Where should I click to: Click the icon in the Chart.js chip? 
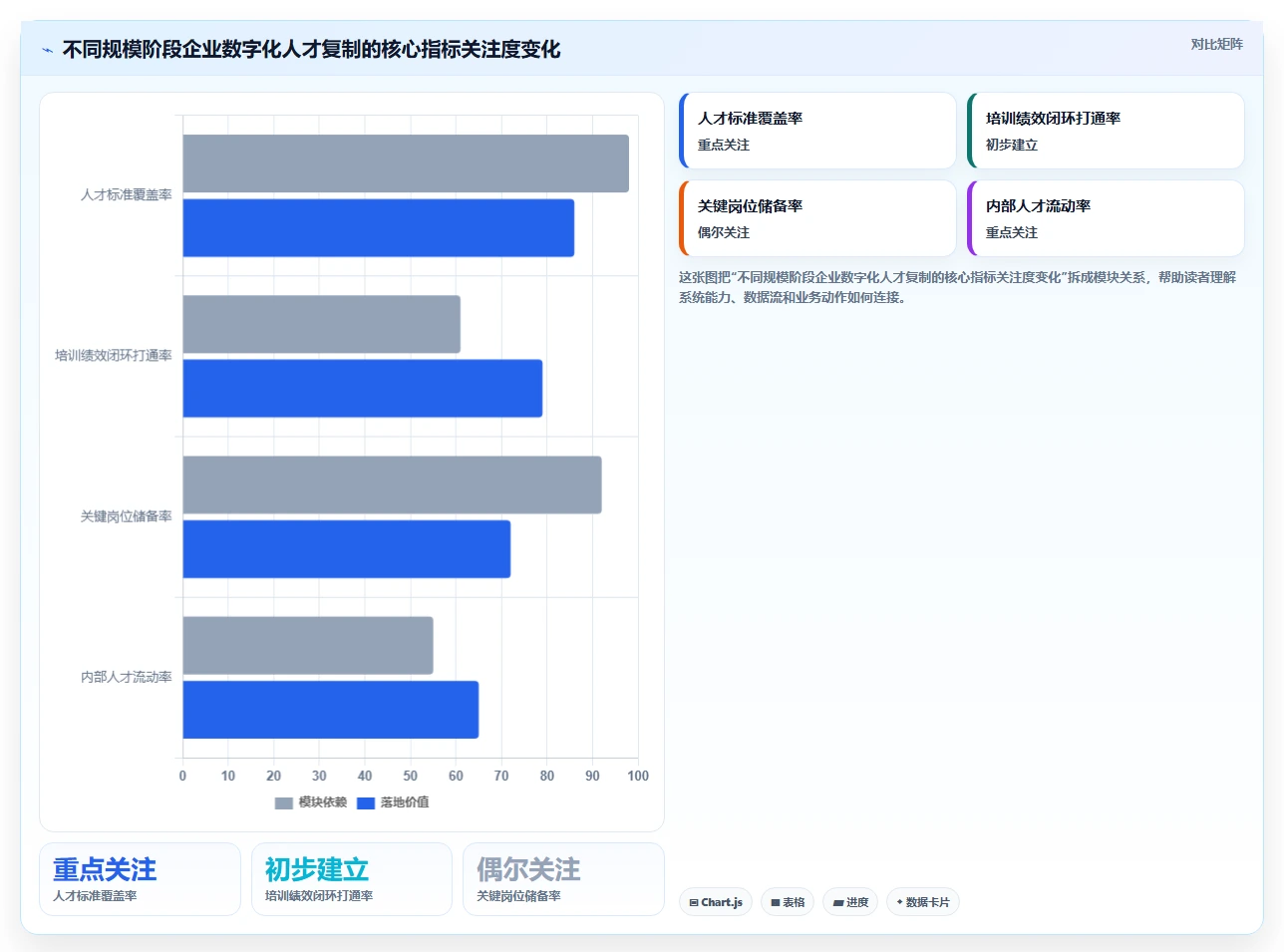(x=694, y=903)
